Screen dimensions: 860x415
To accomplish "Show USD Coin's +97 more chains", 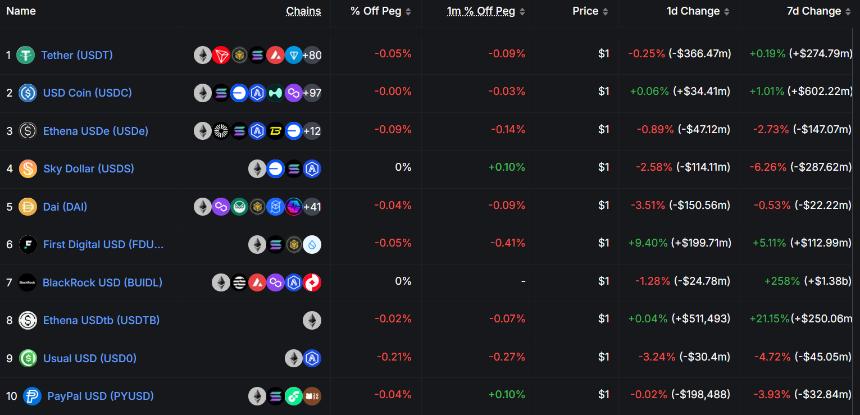I will (x=311, y=93).
